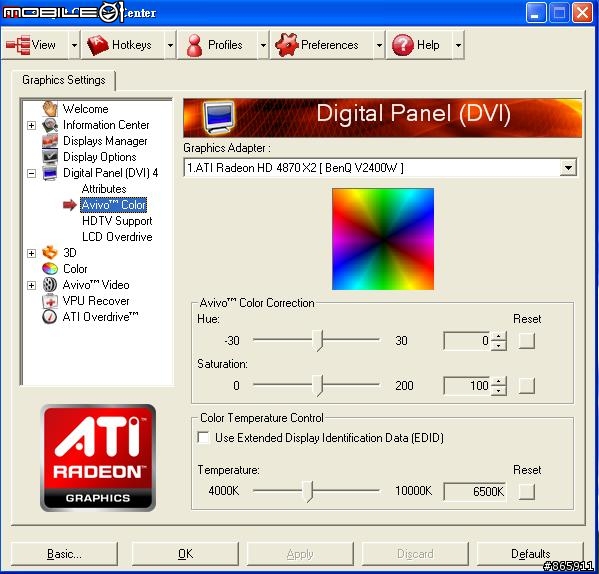Click the Hue value input field

pyautogui.click(x=467, y=341)
